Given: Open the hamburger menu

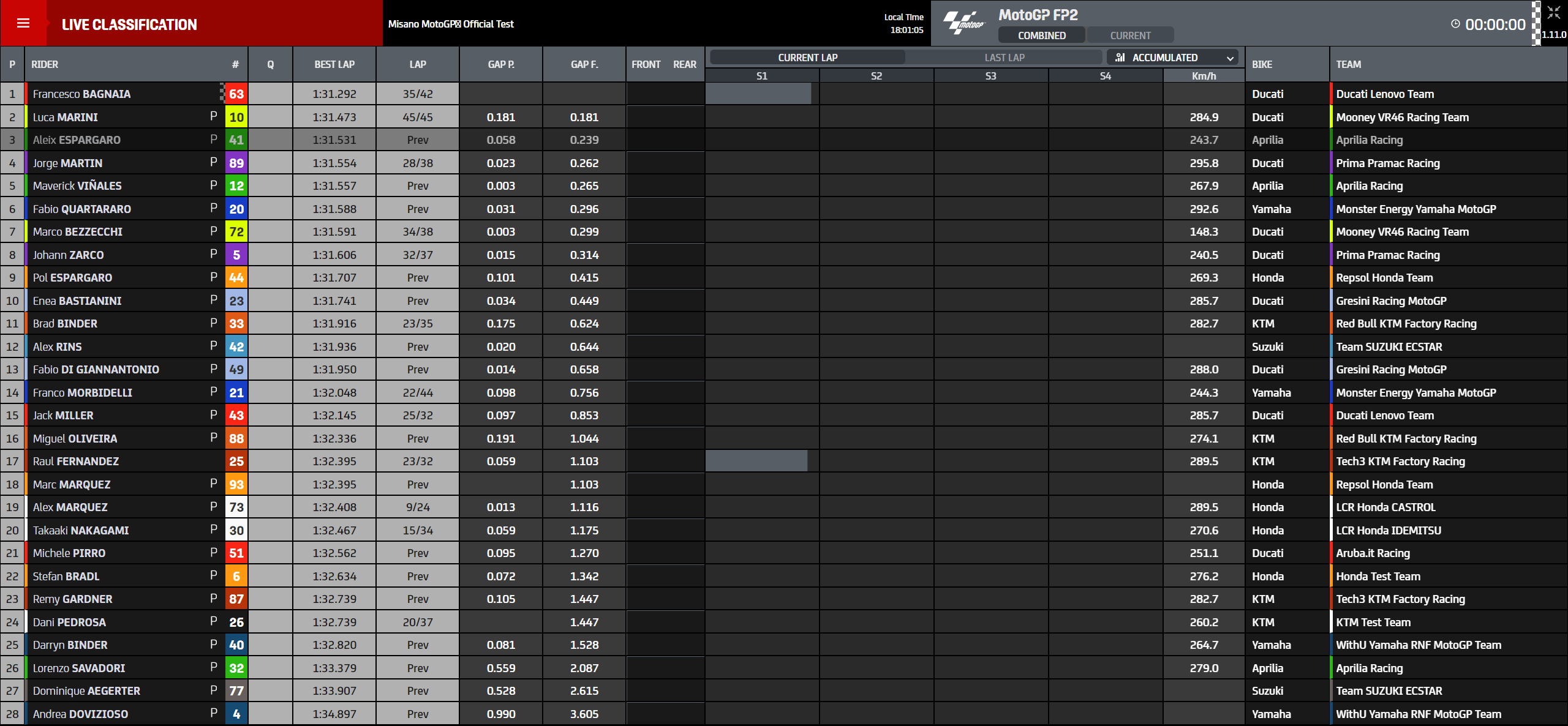Looking at the screenshot, I should coord(23,23).
